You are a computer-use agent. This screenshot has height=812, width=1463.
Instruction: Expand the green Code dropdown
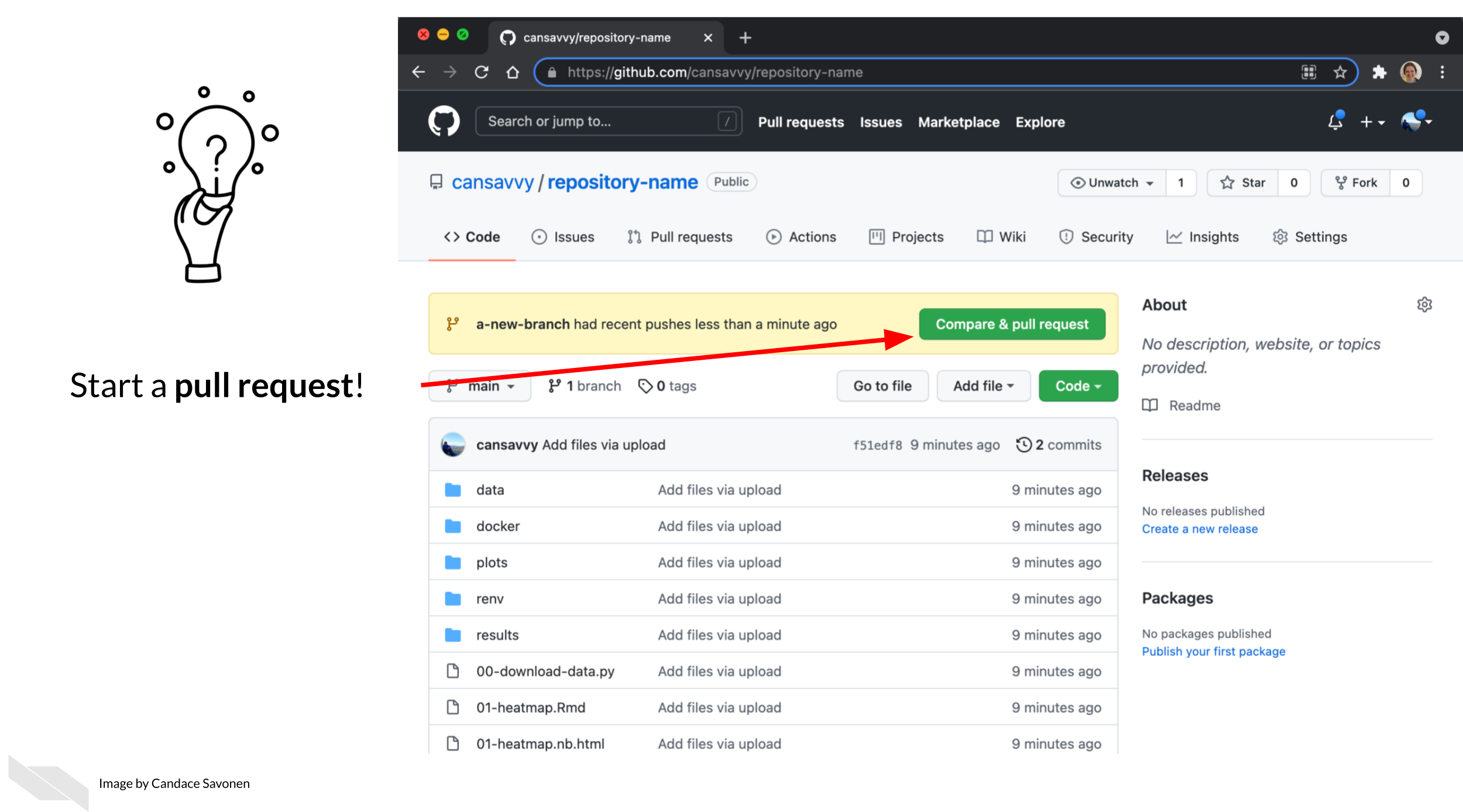point(1078,386)
